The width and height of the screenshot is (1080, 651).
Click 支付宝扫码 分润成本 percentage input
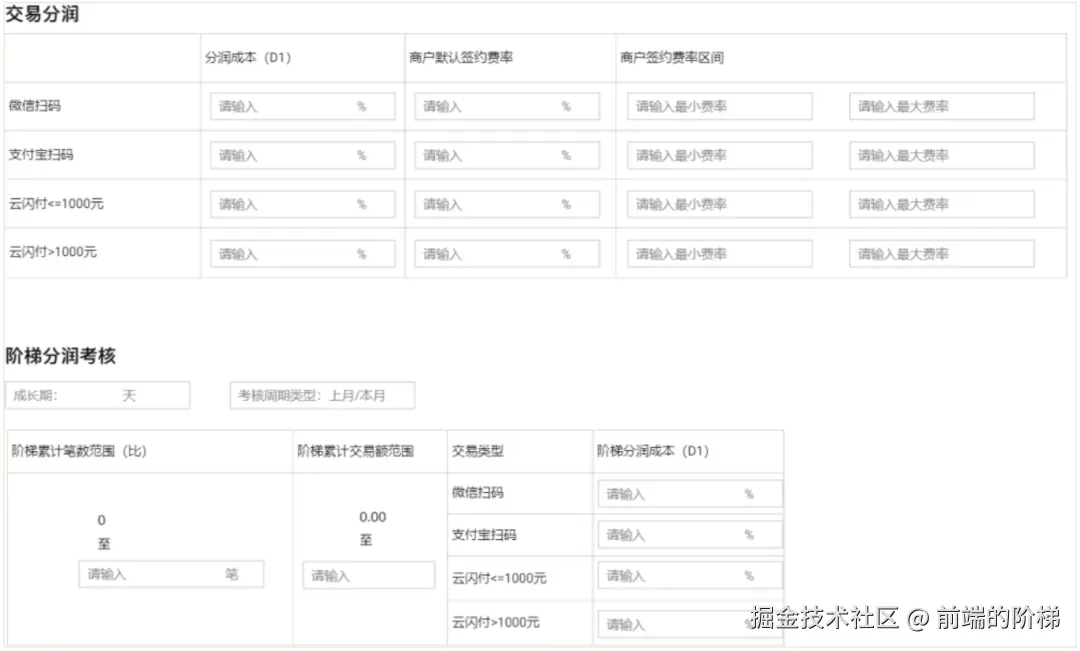[x=300, y=154]
